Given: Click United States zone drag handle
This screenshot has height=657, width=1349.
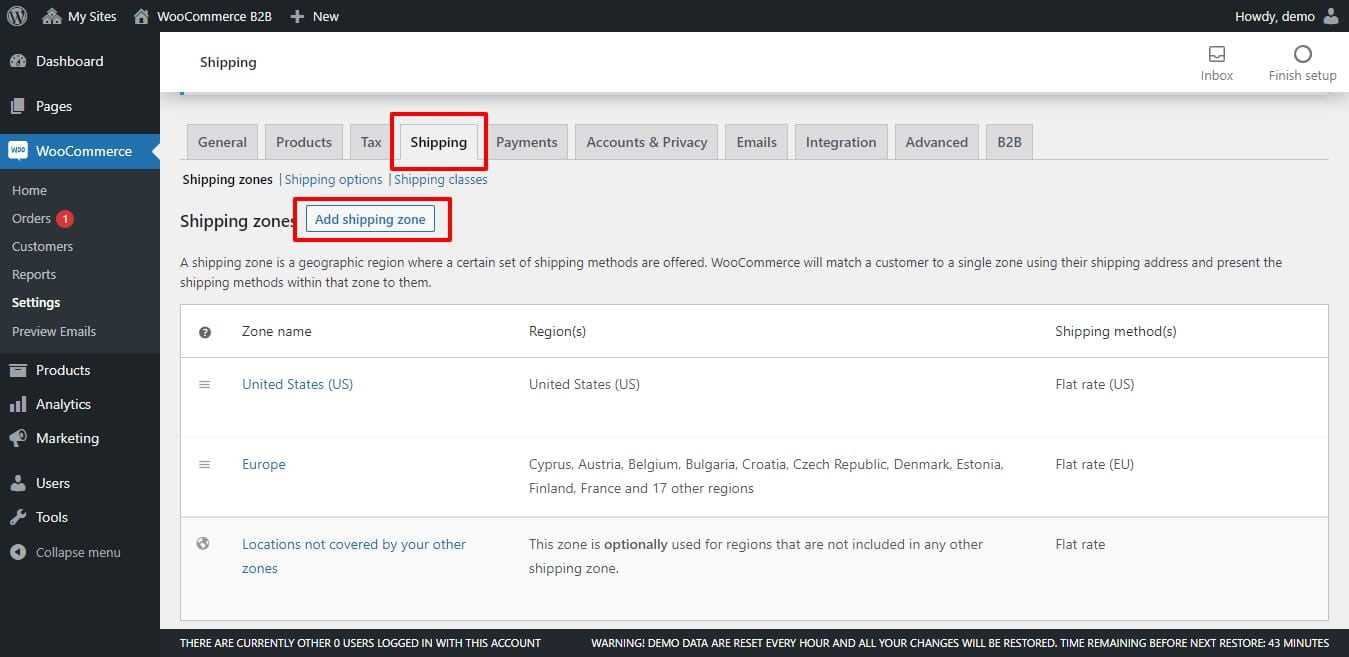Looking at the screenshot, I should [x=204, y=384].
